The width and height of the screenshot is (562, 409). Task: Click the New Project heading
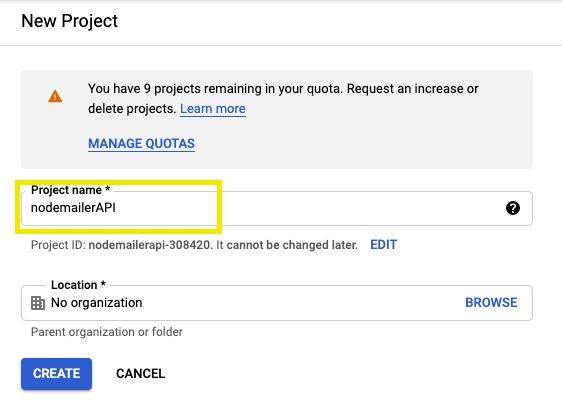(x=70, y=21)
